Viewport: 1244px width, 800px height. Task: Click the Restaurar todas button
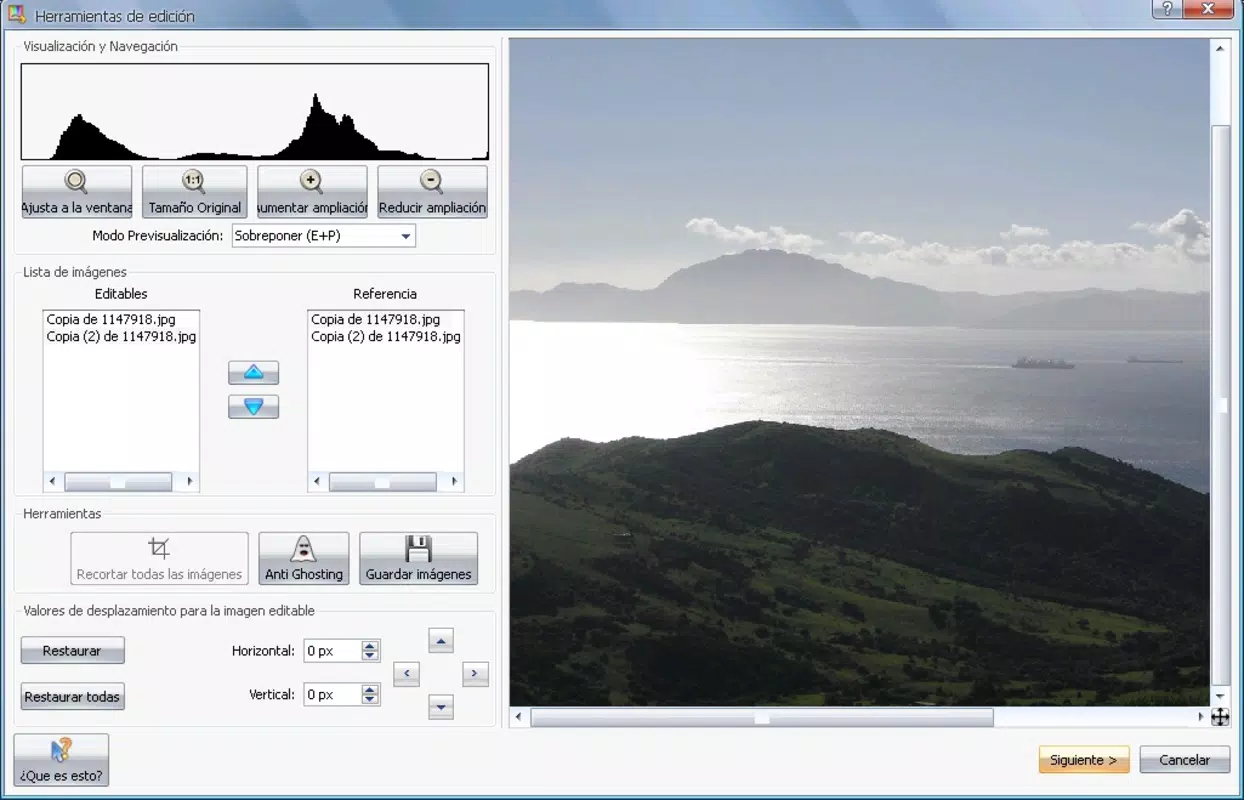72,697
